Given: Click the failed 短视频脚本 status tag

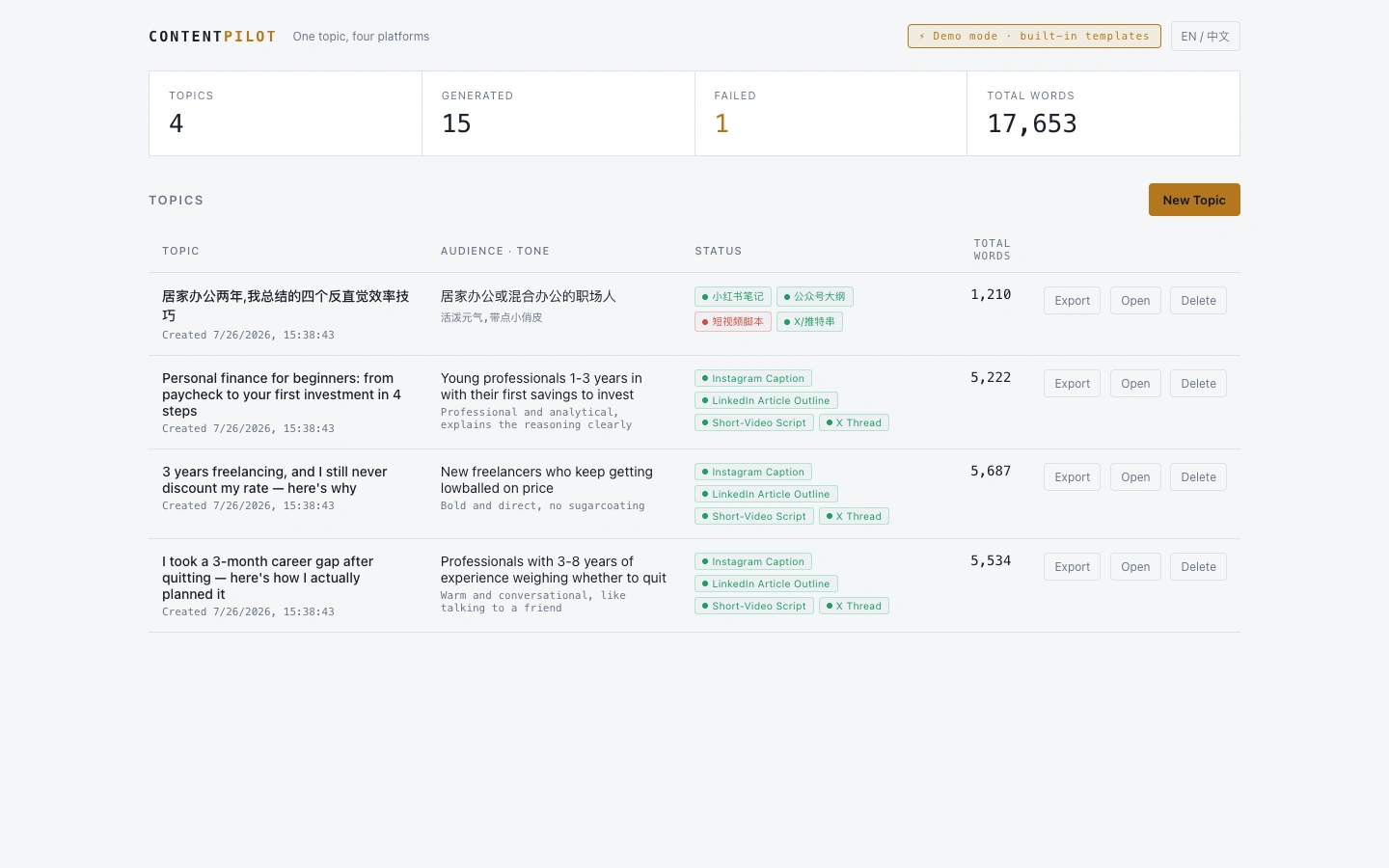Looking at the screenshot, I should [733, 322].
